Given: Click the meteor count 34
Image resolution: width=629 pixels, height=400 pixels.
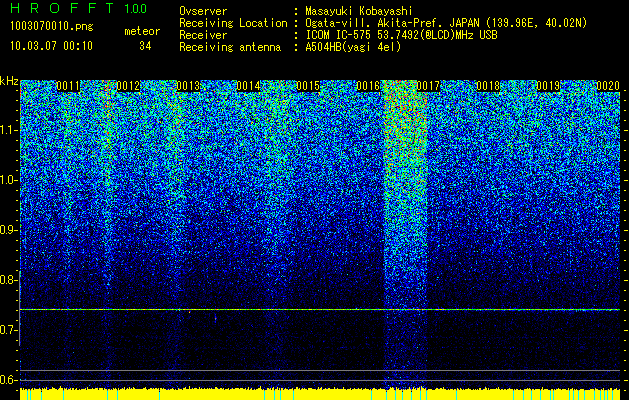Looking at the screenshot, I should click(x=145, y=46).
